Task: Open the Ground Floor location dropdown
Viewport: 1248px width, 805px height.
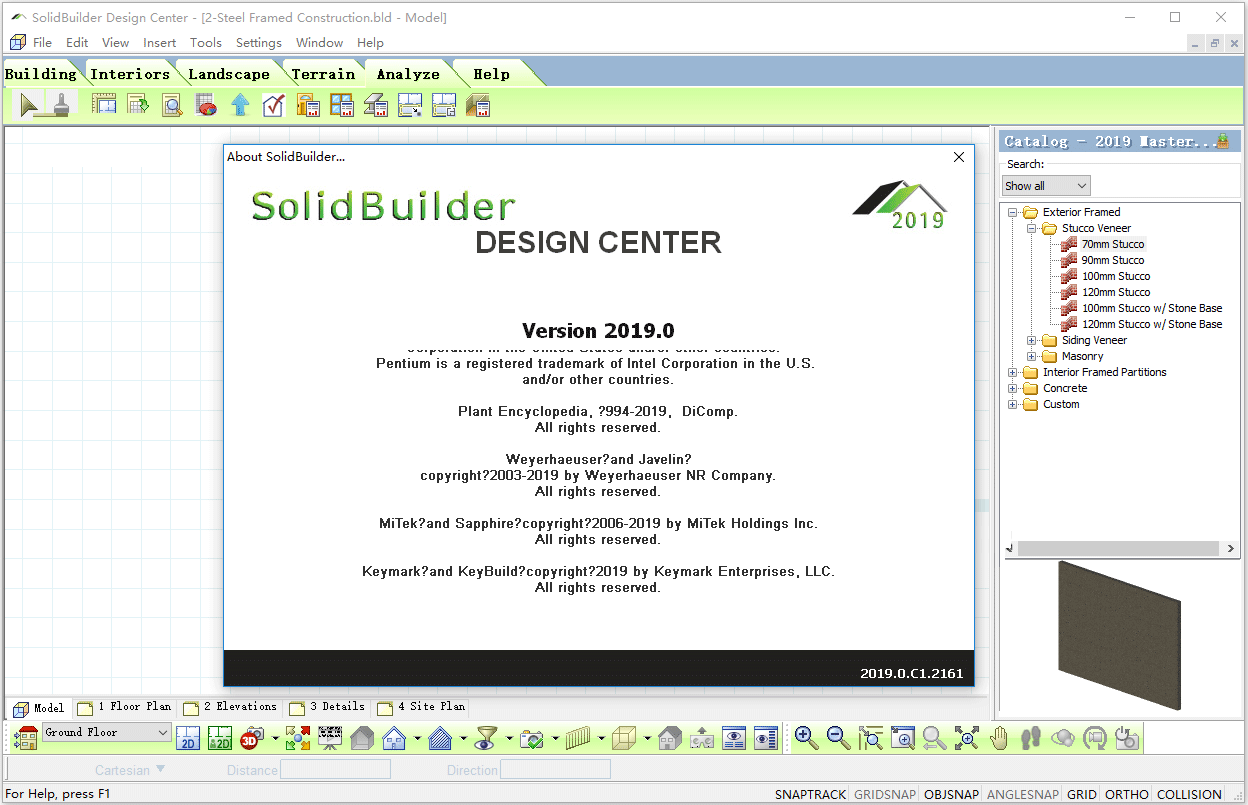Action: 107,733
